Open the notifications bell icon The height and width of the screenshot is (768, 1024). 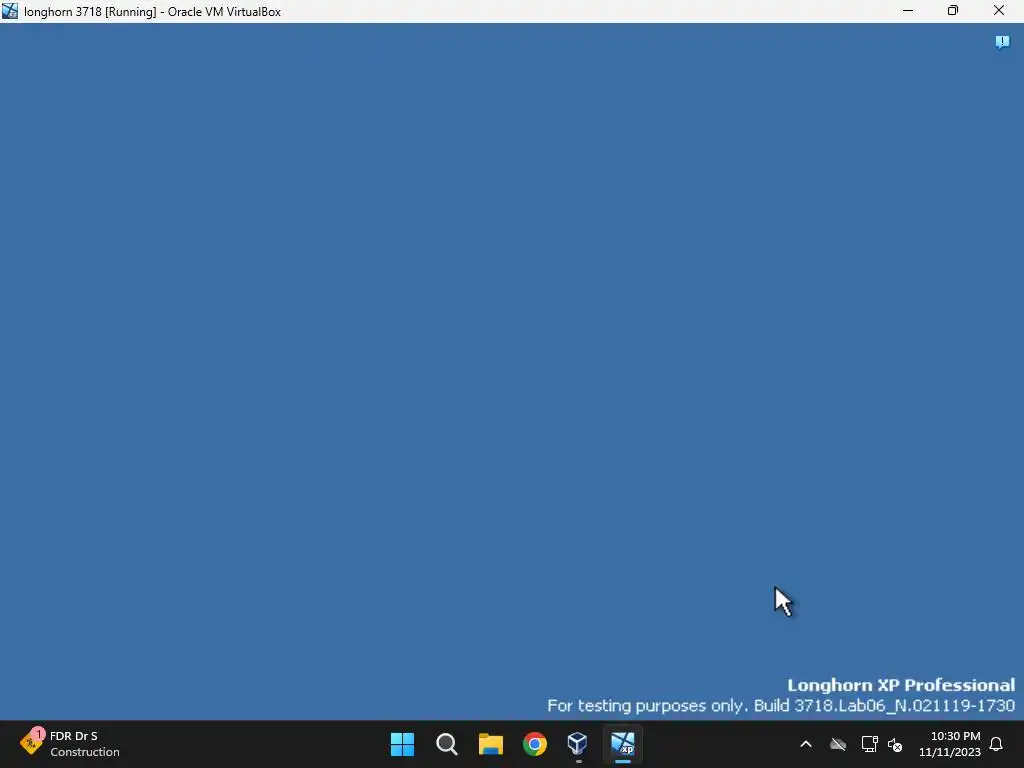pyautogui.click(x=996, y=744)
